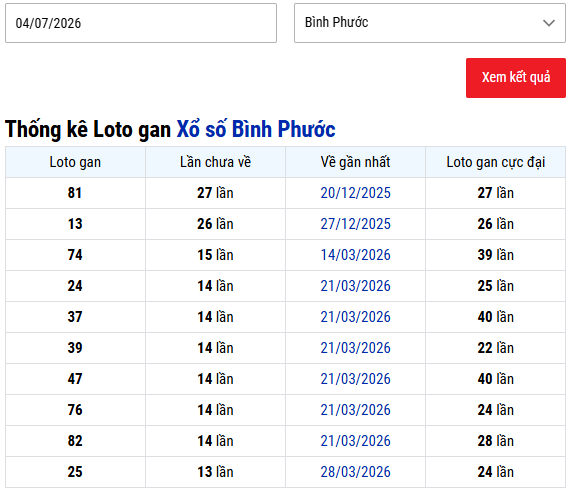This screenshot has height=489, width=571.
Task: Click the date field showing 04/07/2026
Action: [x=141, y=23]
